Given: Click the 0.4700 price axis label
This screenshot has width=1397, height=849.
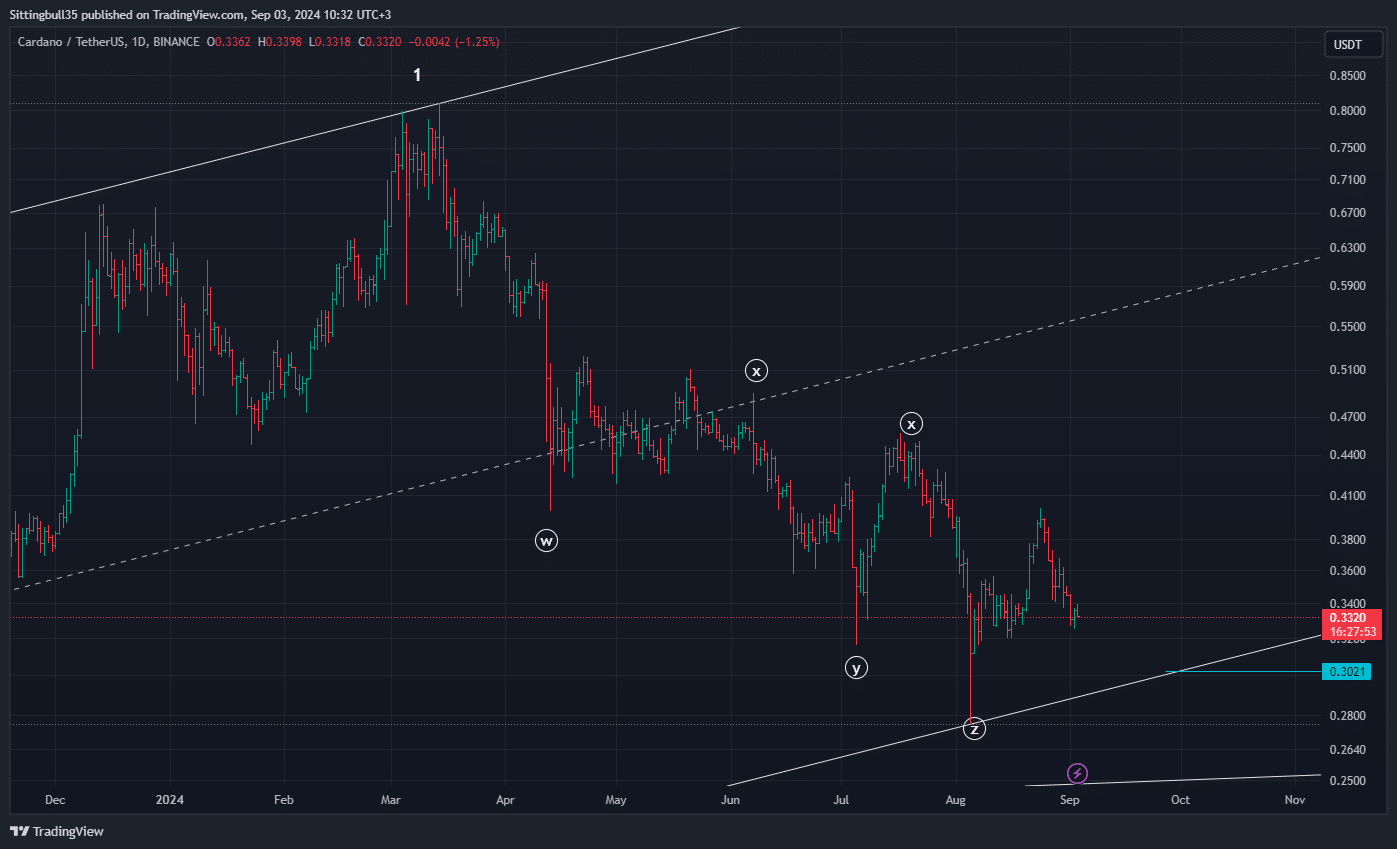Looking at the screenshot, I should [1348, 417].
